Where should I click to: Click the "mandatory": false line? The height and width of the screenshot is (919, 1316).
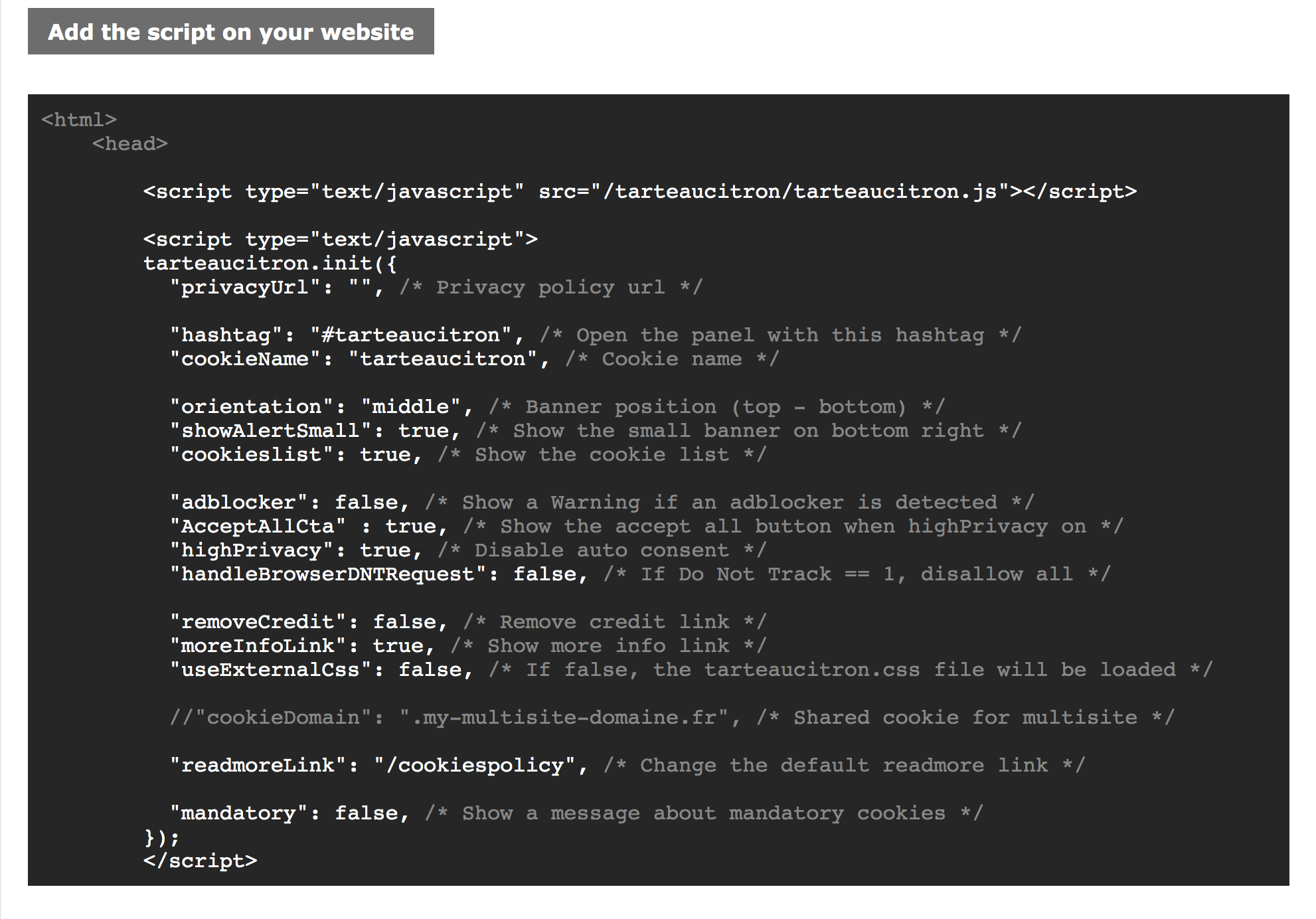coord(576,813)
